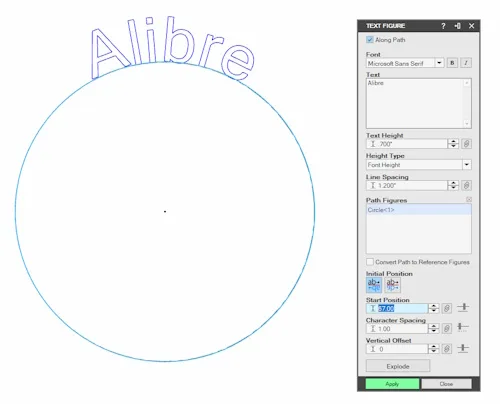Screen dimensions: 500x404
Task: Click the help question mark icon
Action: pos(443,26)
